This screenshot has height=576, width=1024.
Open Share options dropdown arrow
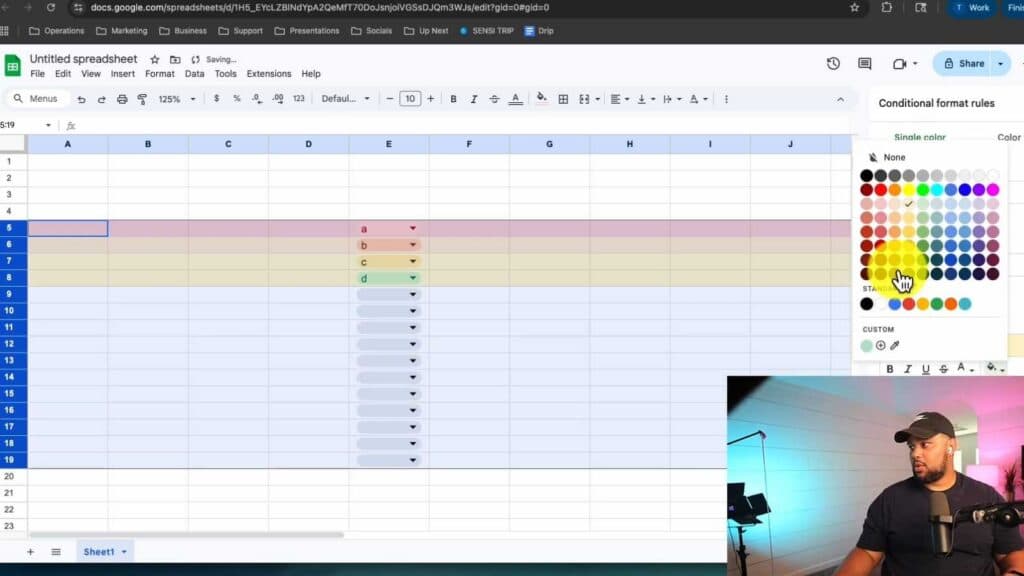[x=1000, y=63]
